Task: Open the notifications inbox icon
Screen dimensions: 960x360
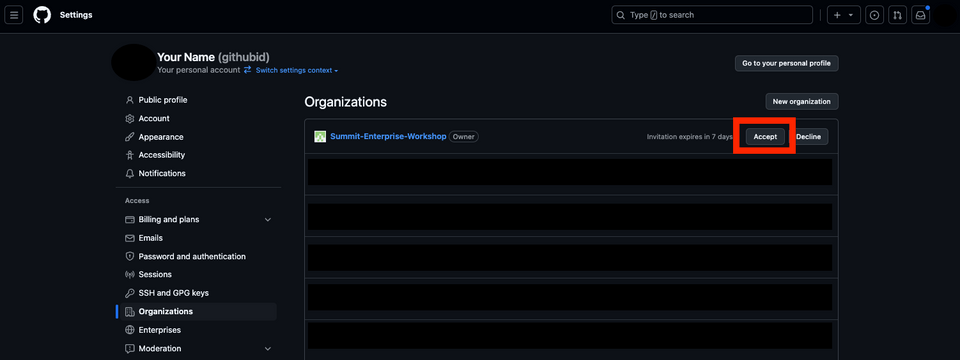Action: 920,15
